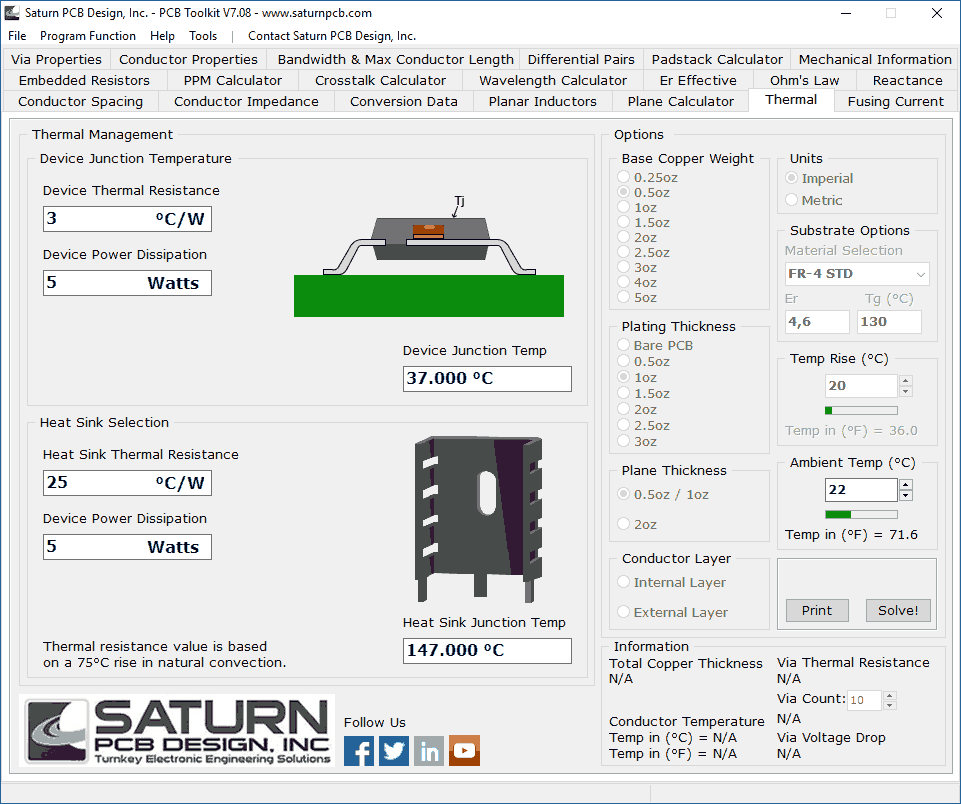Click the LinkedIn icon
This screenshot has height=804, width=961.
tap(429, 751)
